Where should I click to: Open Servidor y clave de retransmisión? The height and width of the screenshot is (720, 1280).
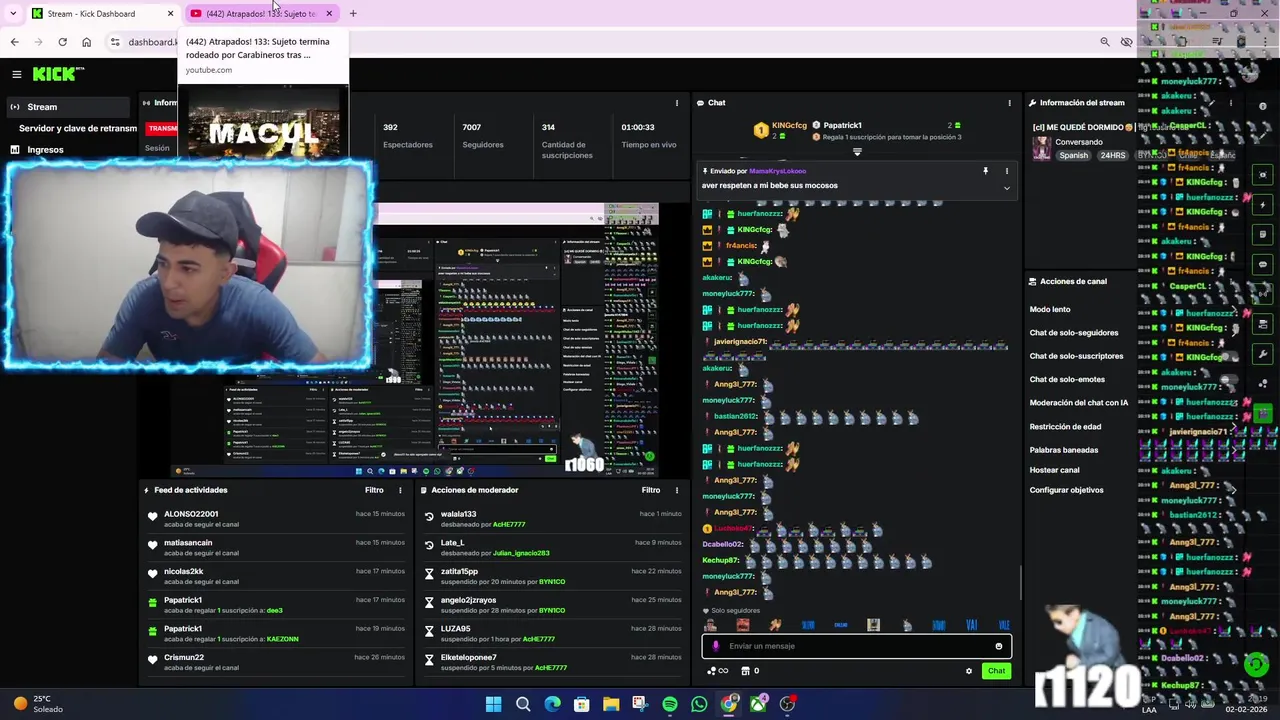point(78,128)
